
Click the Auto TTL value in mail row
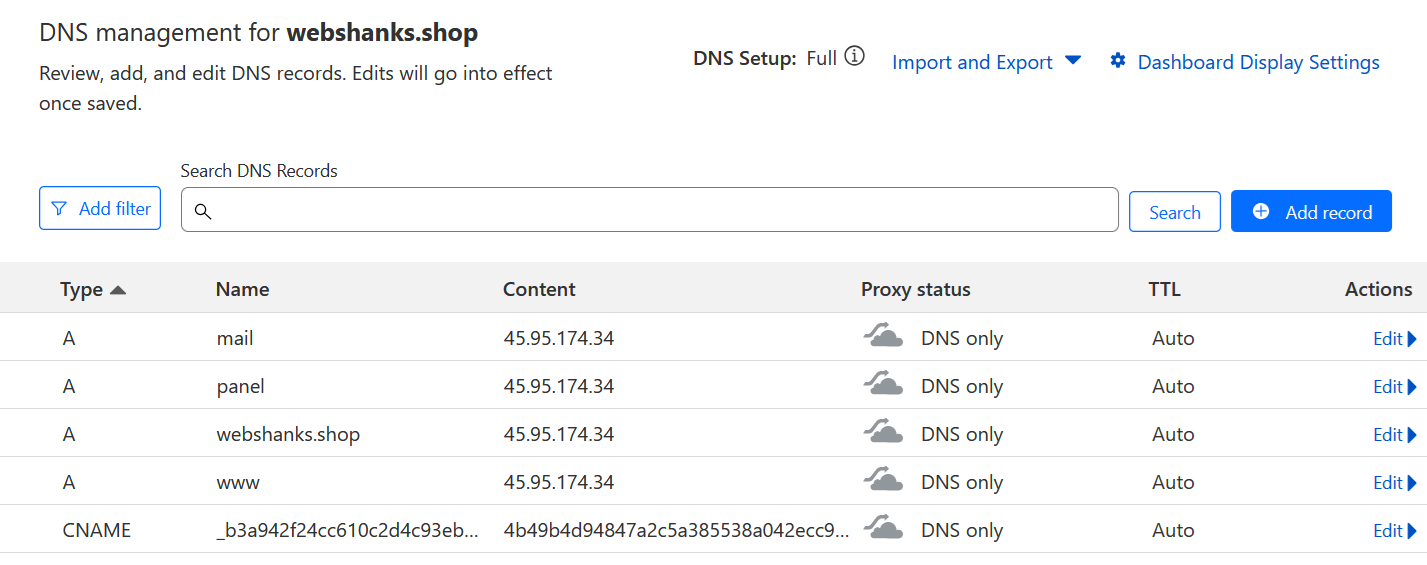1173,338
